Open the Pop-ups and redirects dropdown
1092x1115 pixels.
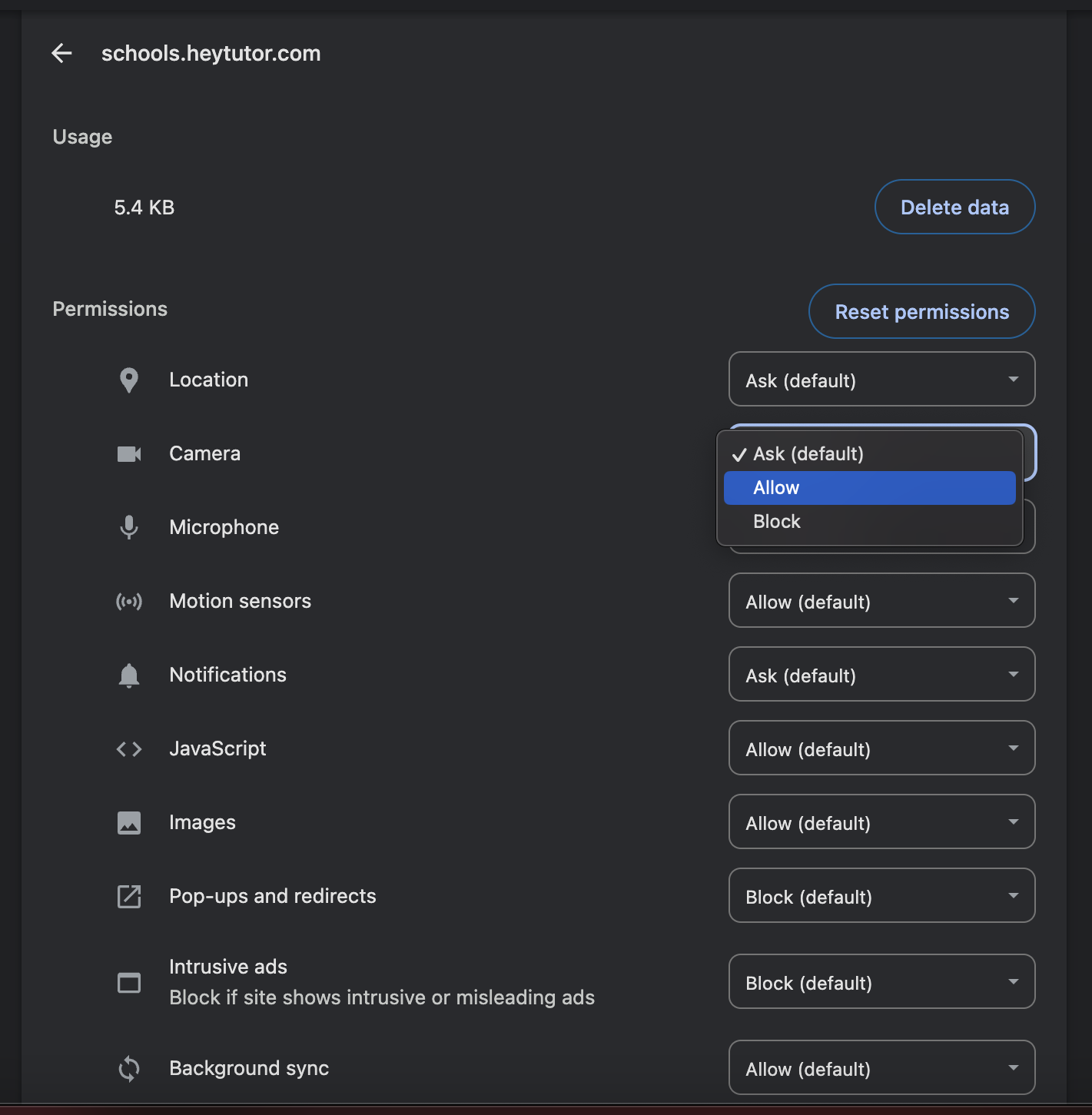(x=881, y=895)
